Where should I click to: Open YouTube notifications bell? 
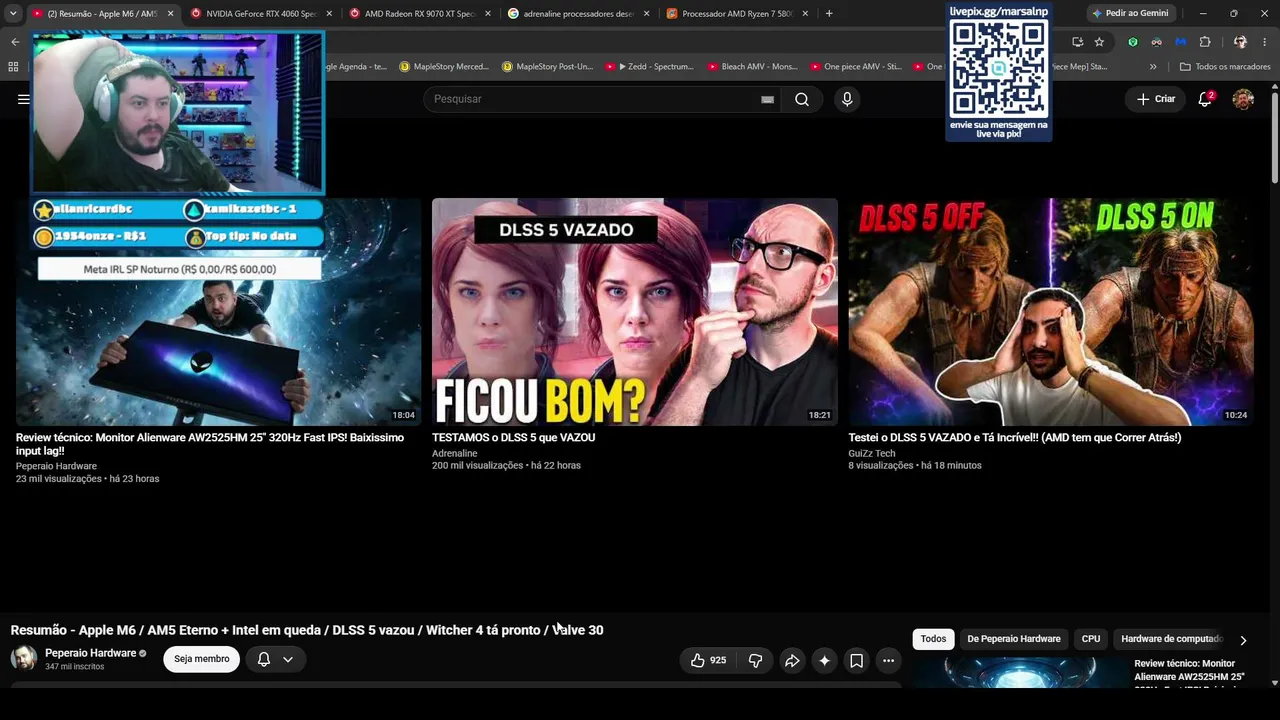(x=1205, y=99)
